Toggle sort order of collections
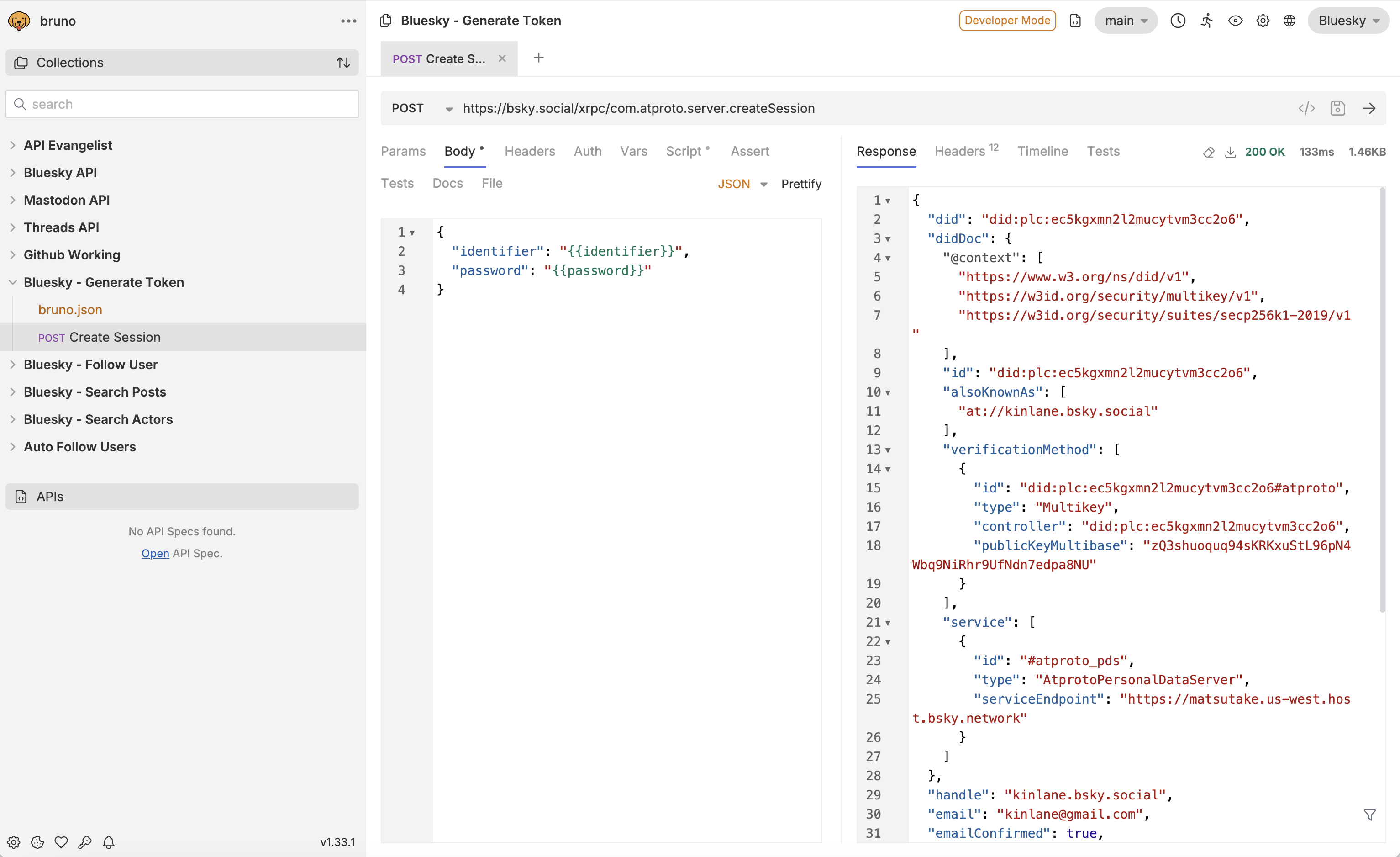This screenshot has height=857, width=1400. pos(343,63)
